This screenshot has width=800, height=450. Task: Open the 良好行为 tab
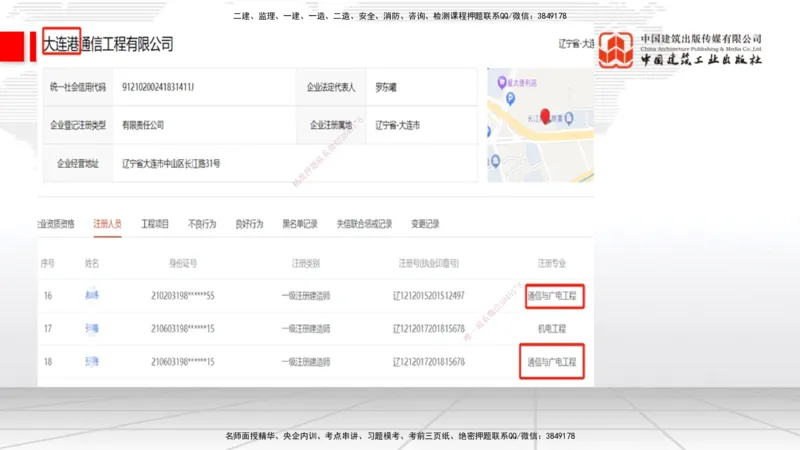click(249, 223)
